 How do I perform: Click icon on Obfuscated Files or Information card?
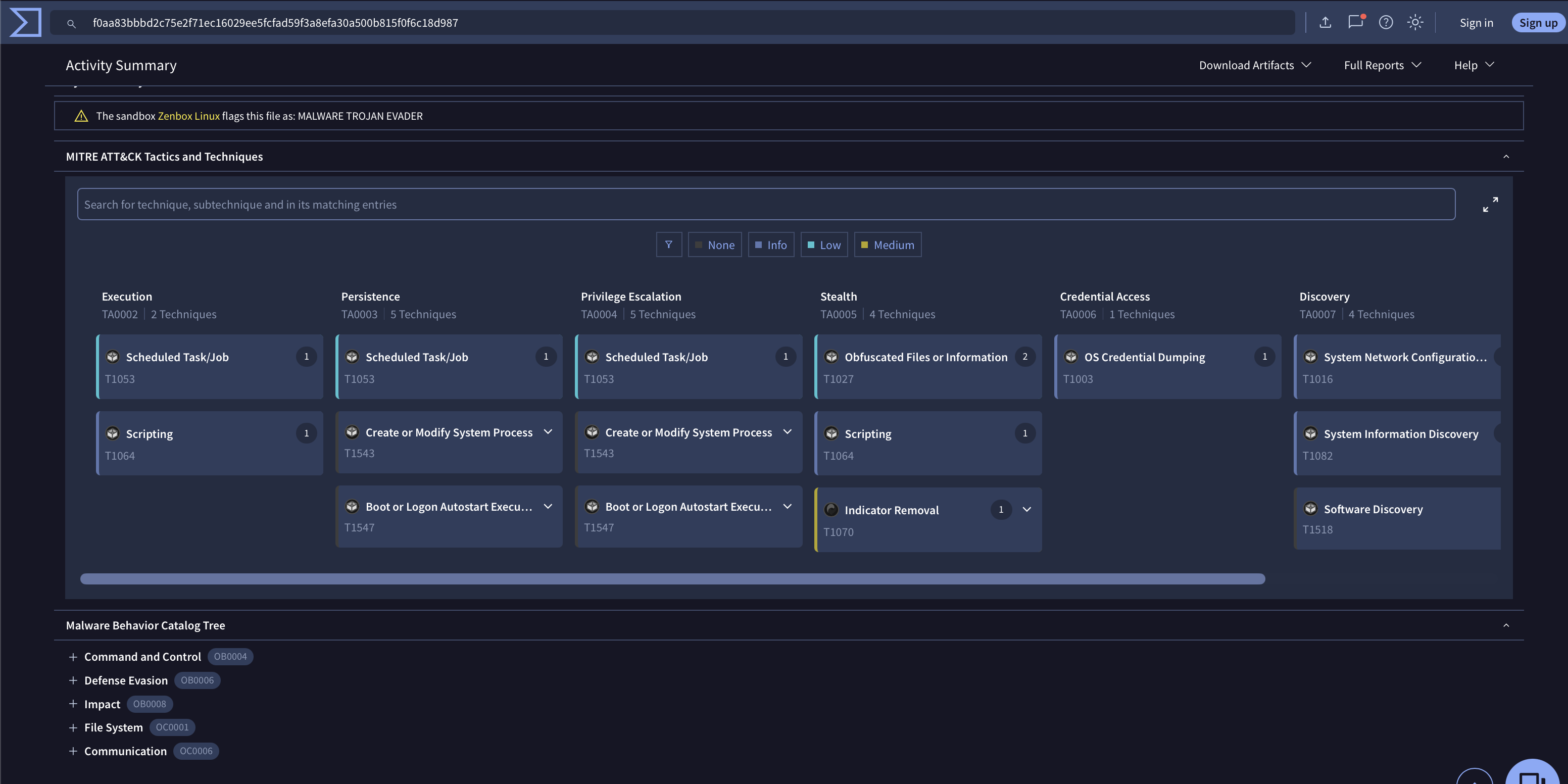pyautogui.click(x=831, y=357)
